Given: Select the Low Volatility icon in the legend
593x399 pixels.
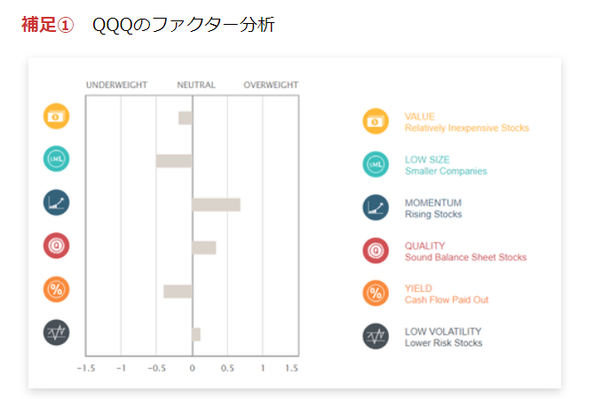Looking at the screenshot, I should tap(376, 336).
